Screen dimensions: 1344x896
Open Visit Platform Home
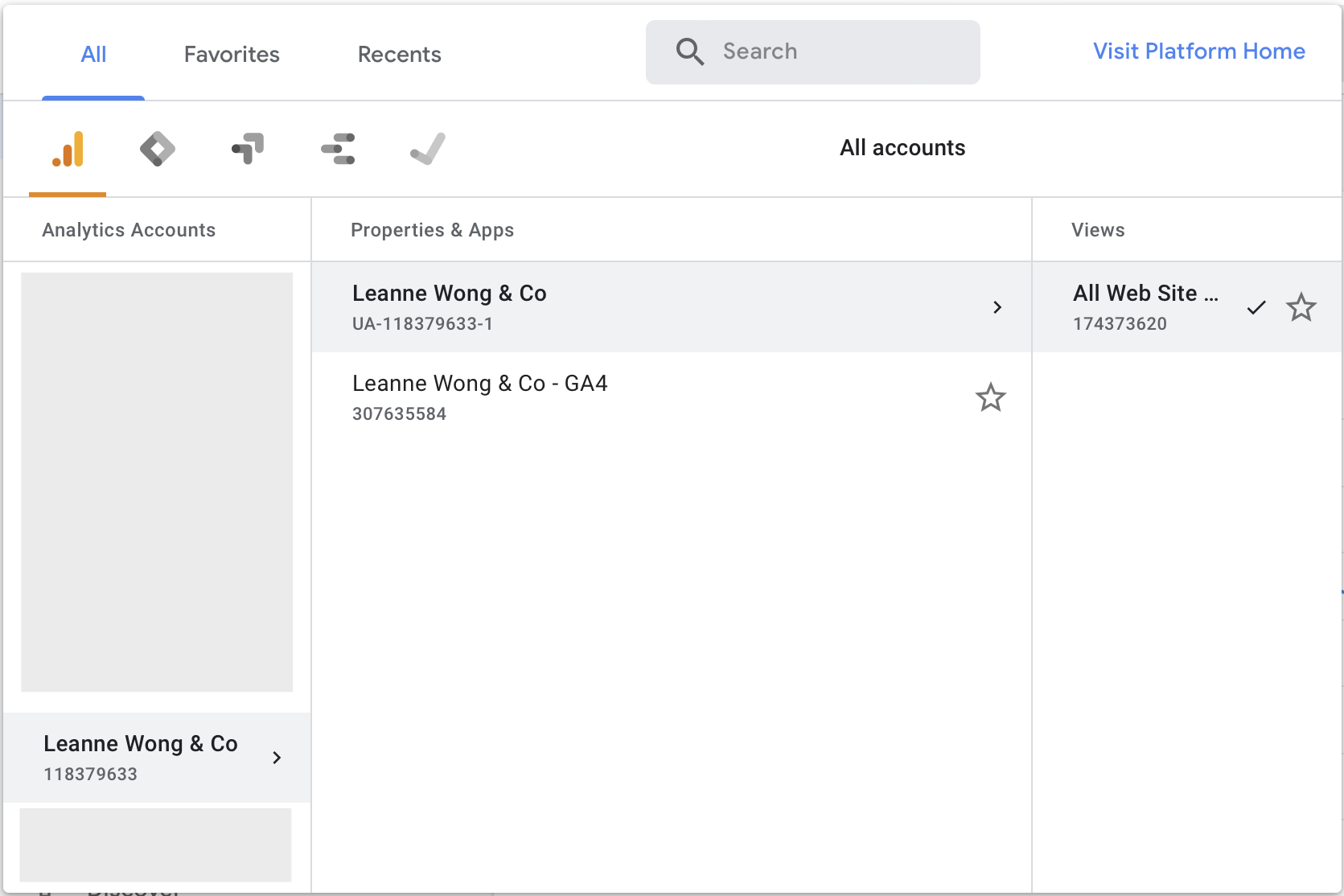(1198, 51)
